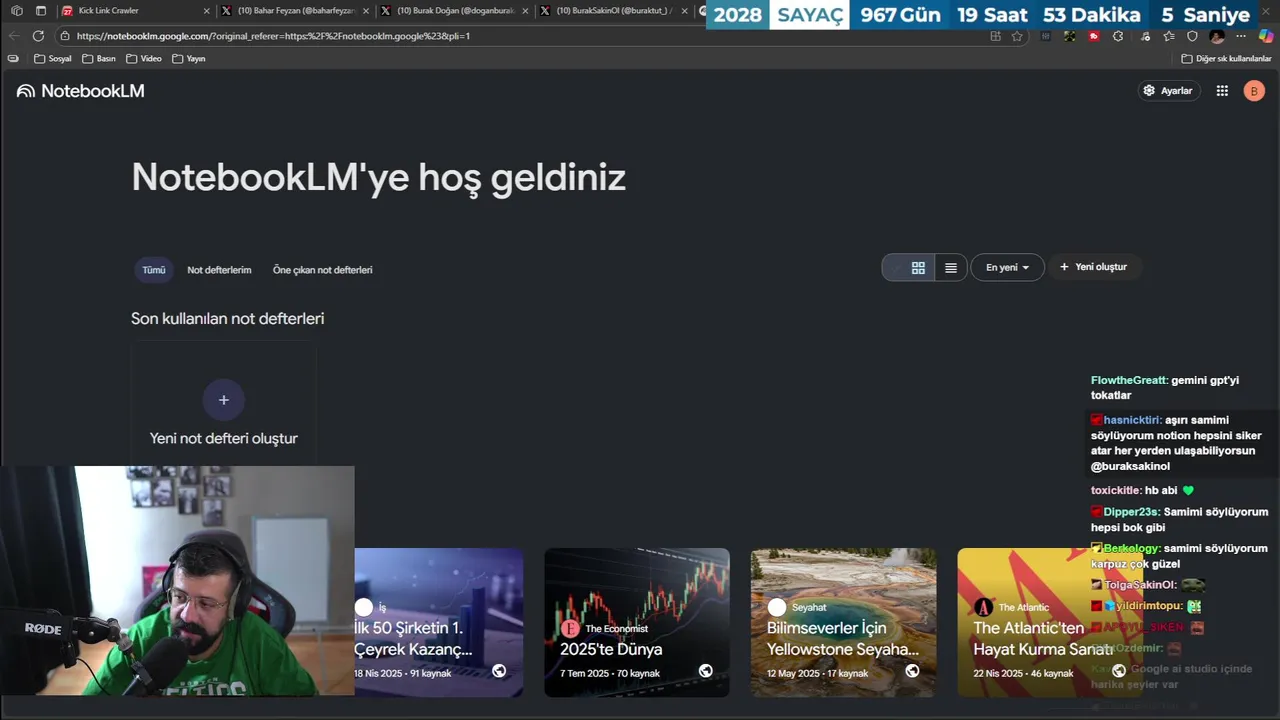
Task: Click Yeni not defteri oluştur card
Action: (x=223, y=405)
